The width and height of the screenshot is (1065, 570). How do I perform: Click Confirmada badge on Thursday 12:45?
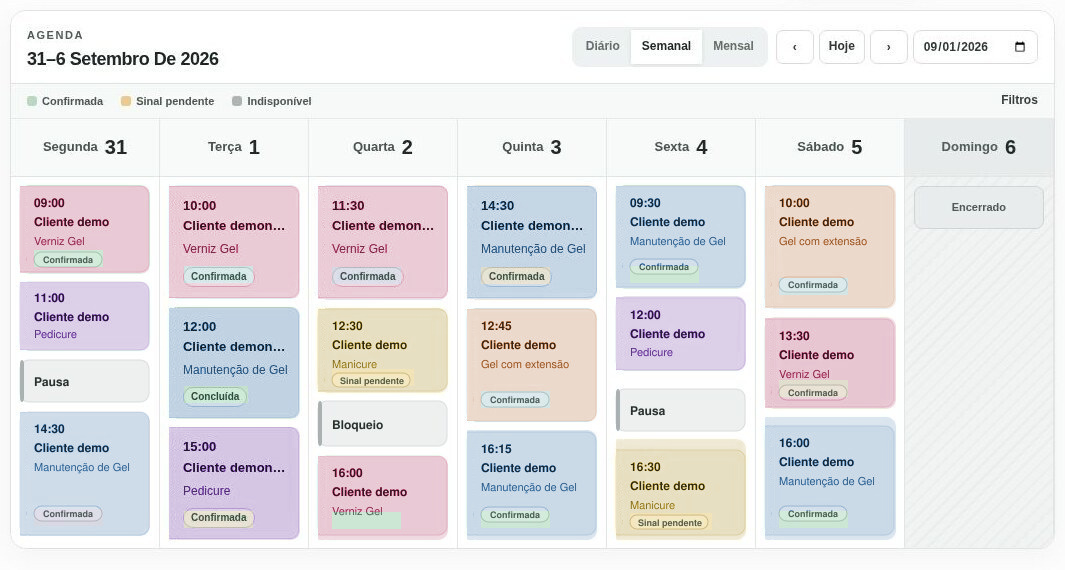click(x=515, y=399)
